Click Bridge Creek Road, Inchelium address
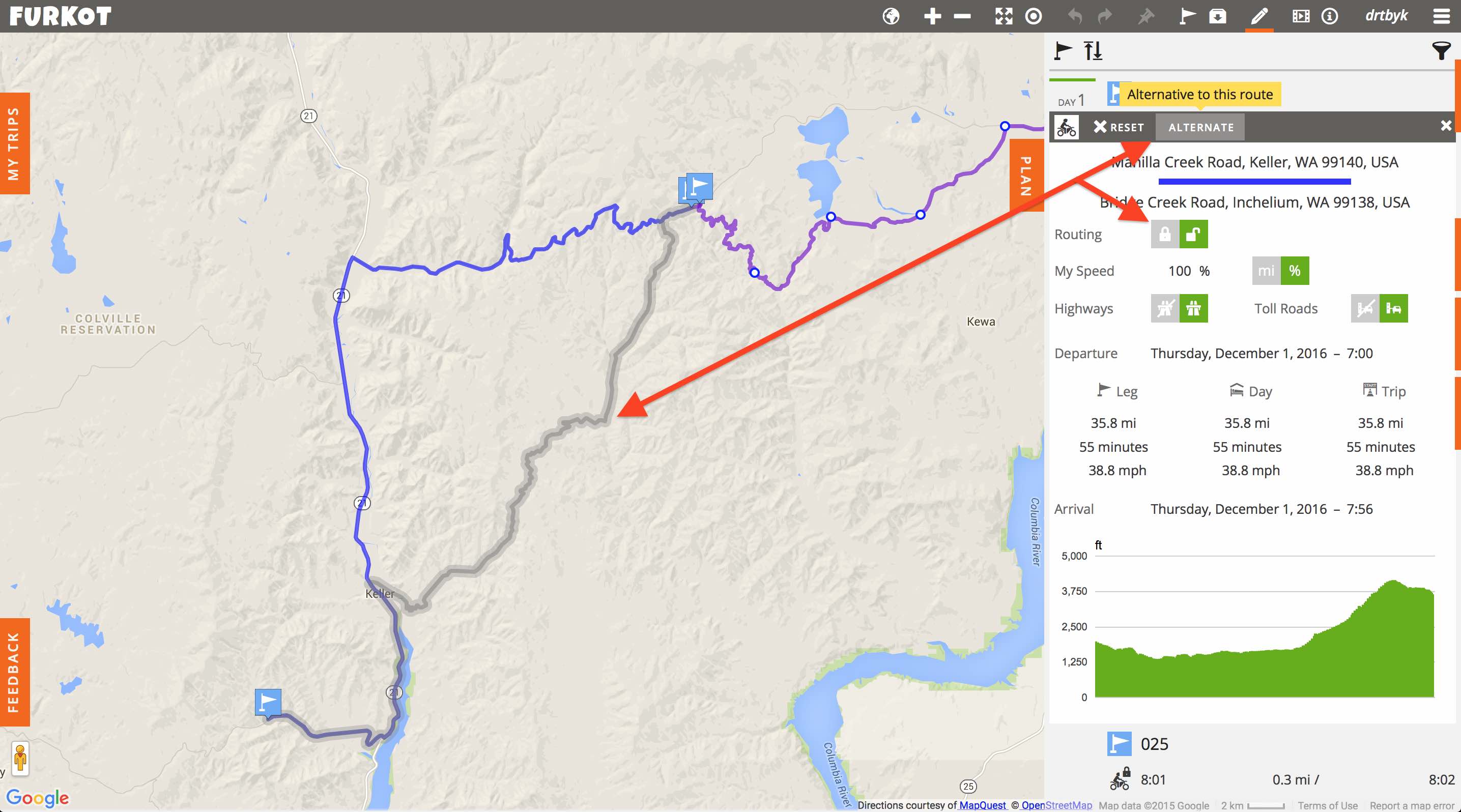 tap(1254, 202)
